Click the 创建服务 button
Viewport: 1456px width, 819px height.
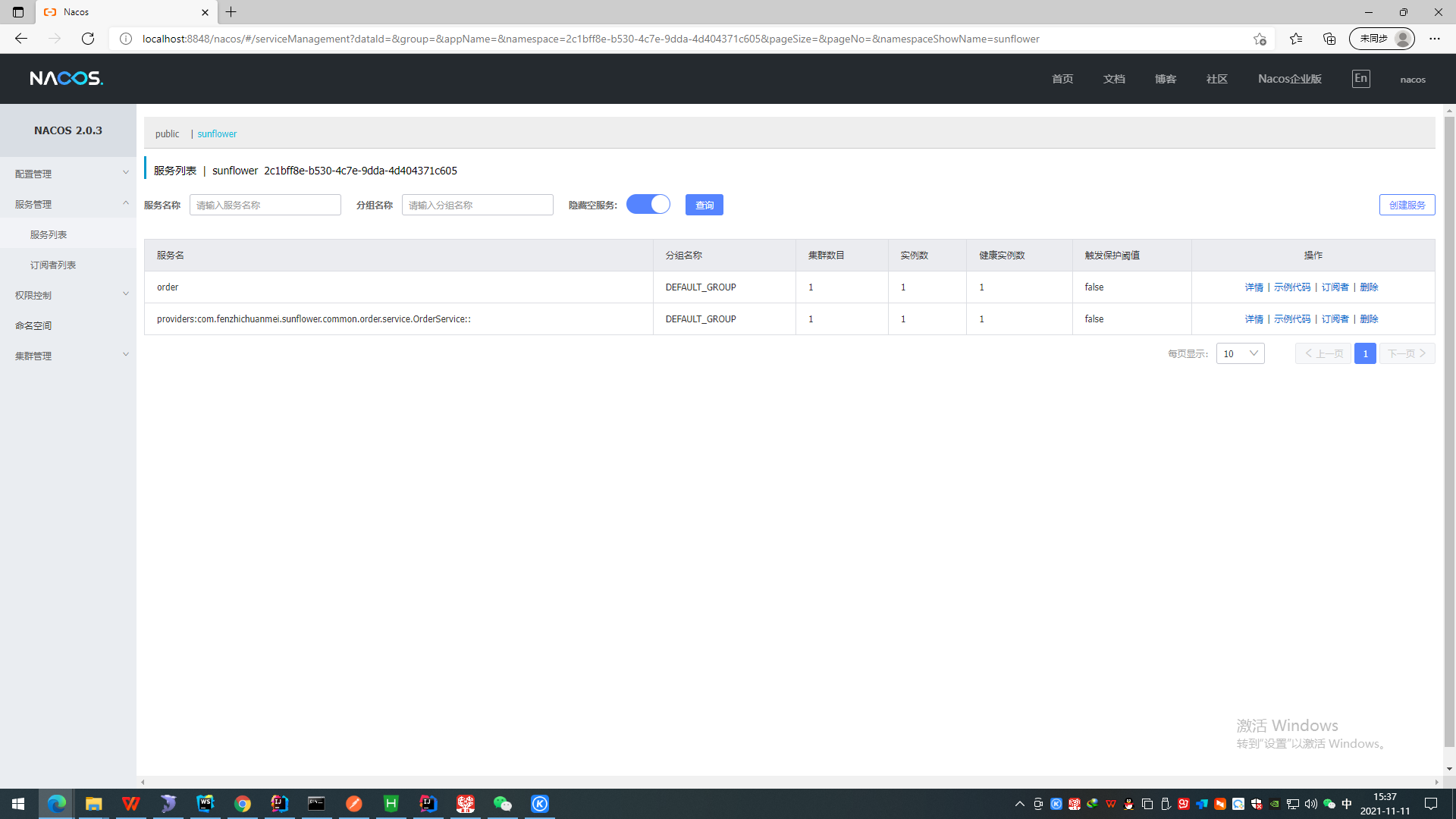click(x=1407, y=205)
